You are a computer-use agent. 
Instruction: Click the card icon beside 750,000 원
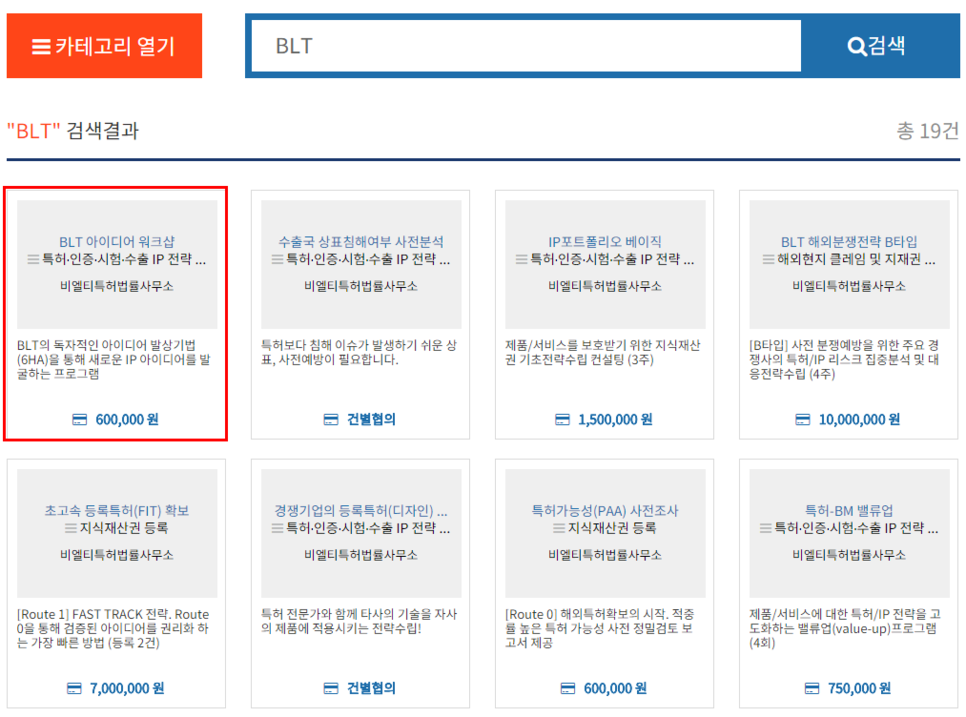pyautogui.click(x=812, y=688)
